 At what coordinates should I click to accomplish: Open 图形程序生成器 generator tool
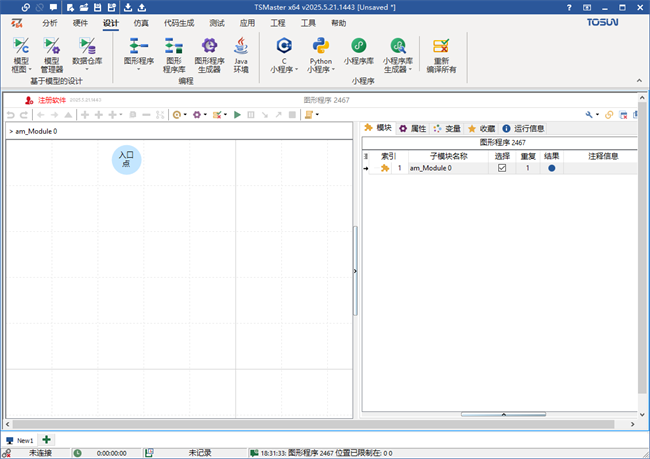click(x=208, y=54)
